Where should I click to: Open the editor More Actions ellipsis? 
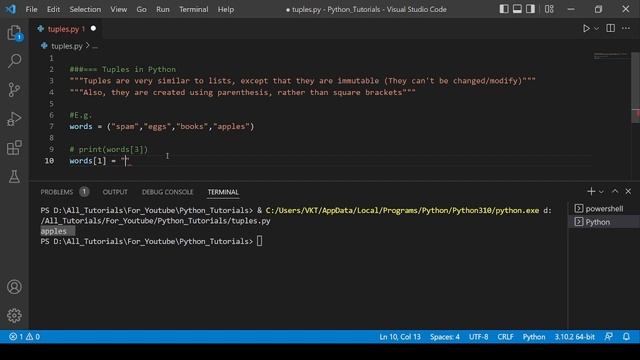626,28
